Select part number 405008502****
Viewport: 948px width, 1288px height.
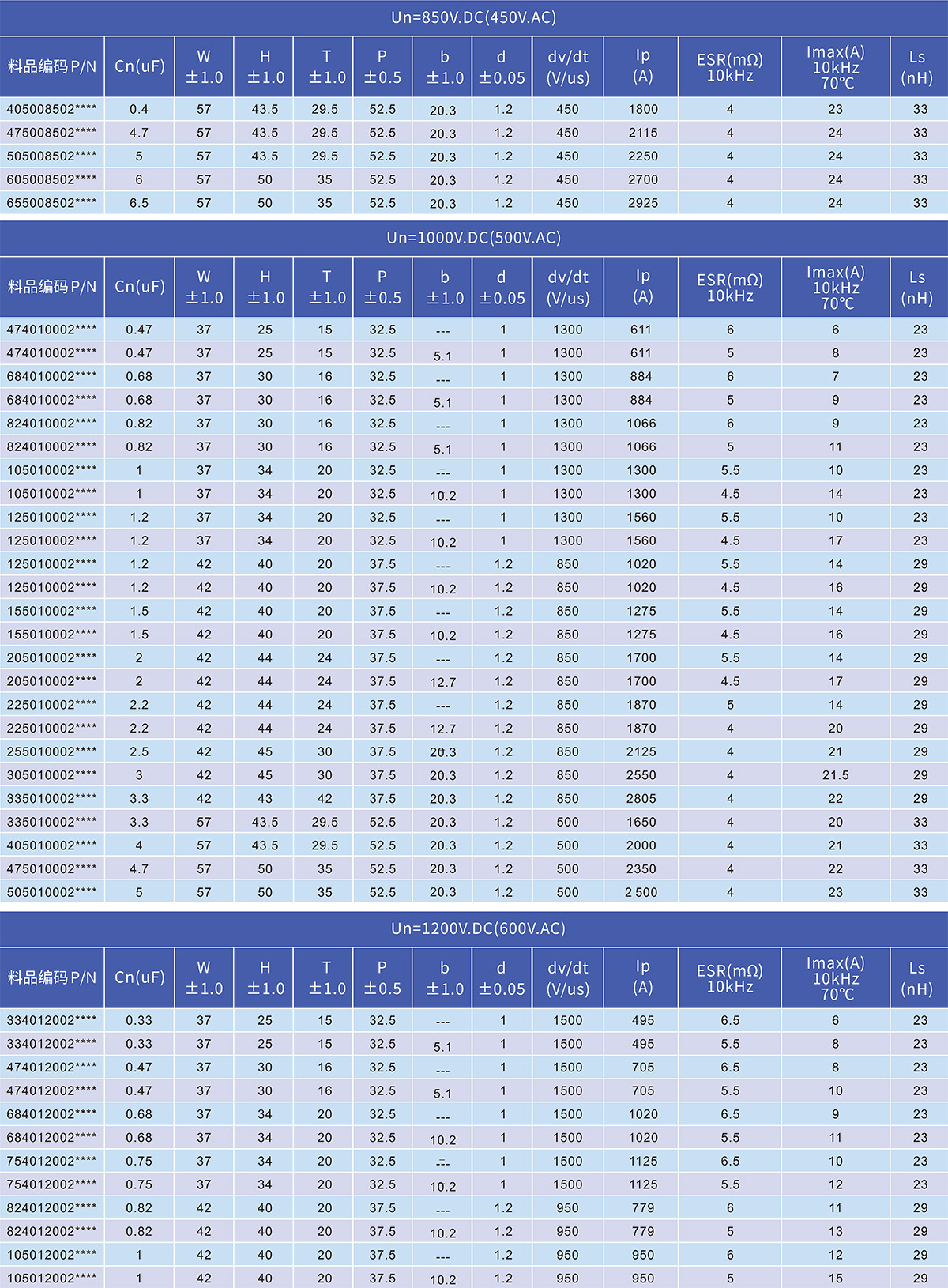coord(51,109)
